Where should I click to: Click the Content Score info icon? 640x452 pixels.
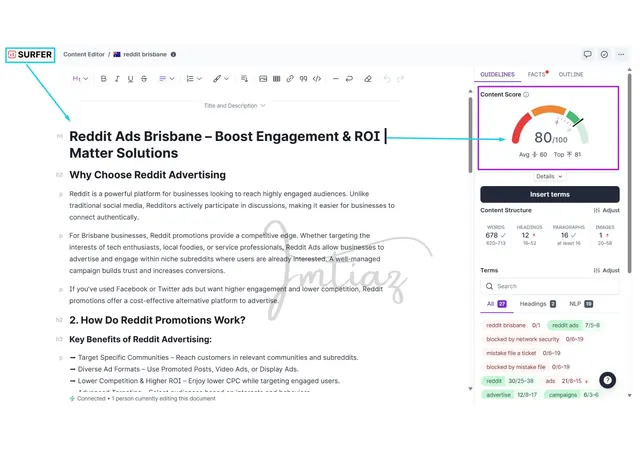[526, 94]
